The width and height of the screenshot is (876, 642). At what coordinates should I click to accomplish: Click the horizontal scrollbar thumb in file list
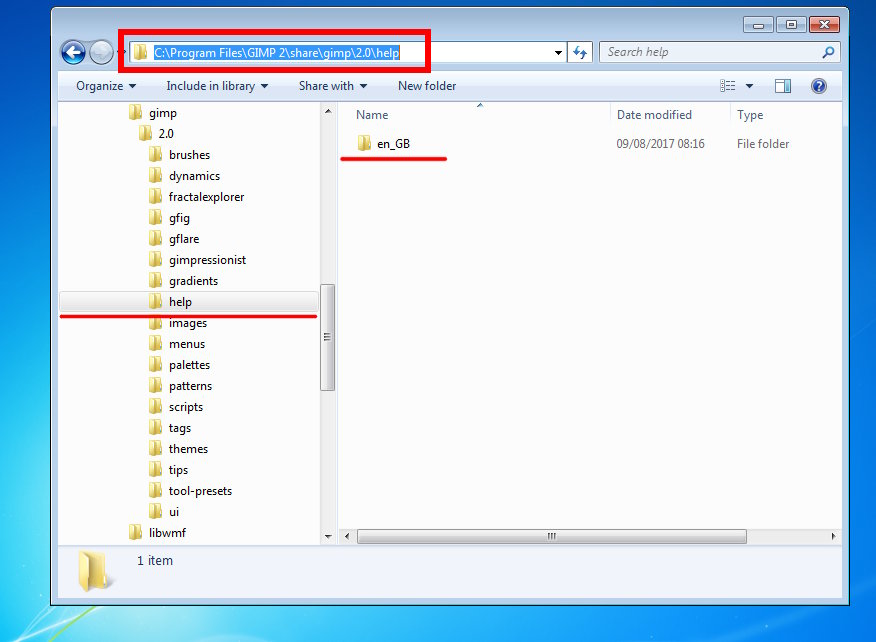pyautogui.click(x=551, y=536)
